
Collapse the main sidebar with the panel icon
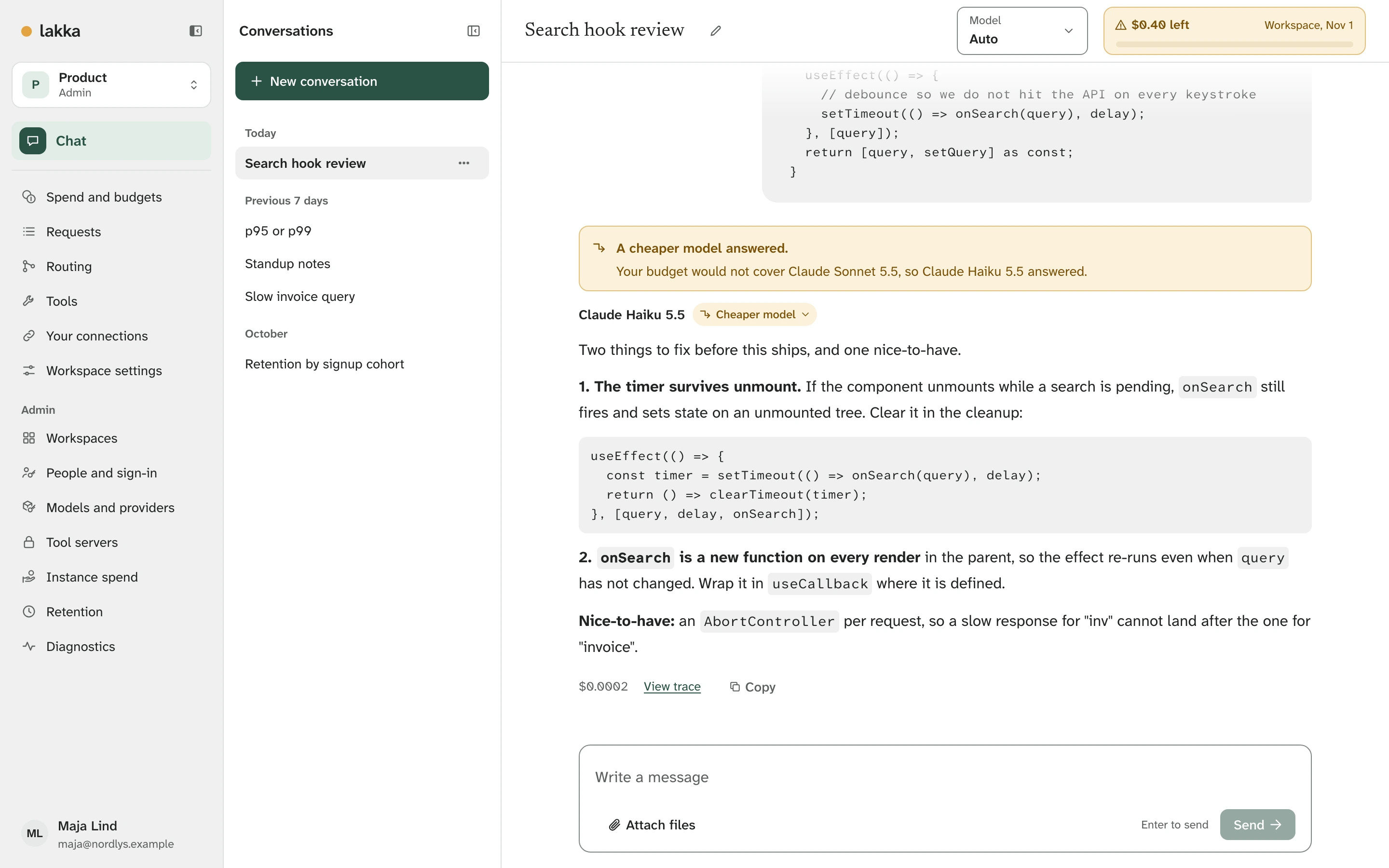(196, 31)
